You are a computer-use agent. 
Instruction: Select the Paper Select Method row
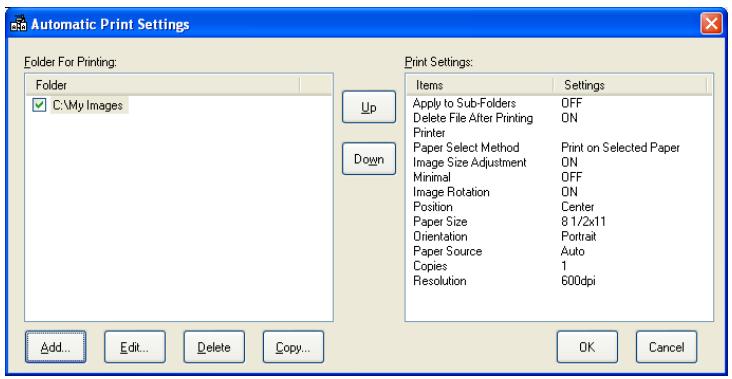point(558,147)
